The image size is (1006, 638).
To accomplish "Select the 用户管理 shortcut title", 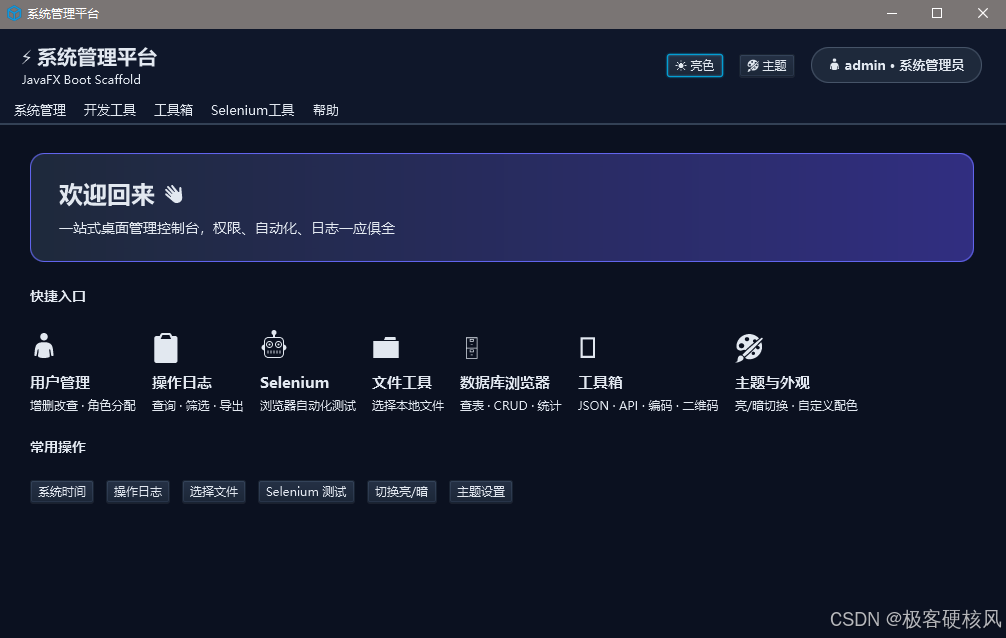I will [60, 383].
